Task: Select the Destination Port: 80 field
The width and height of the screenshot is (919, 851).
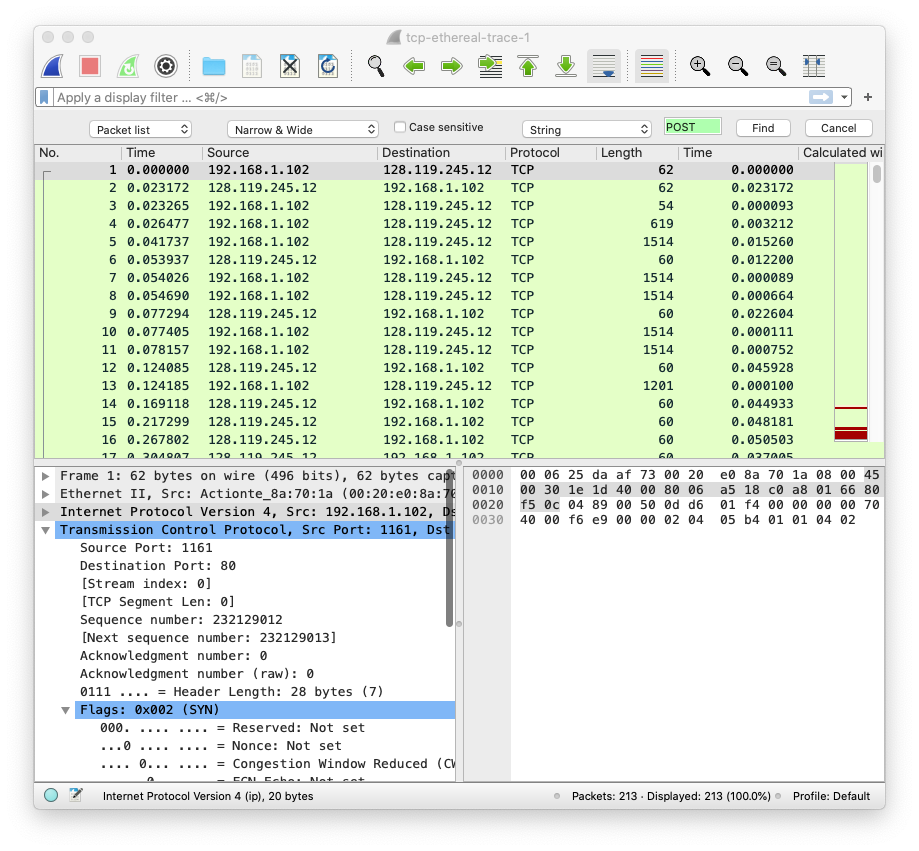Action: tap(158, 566)
